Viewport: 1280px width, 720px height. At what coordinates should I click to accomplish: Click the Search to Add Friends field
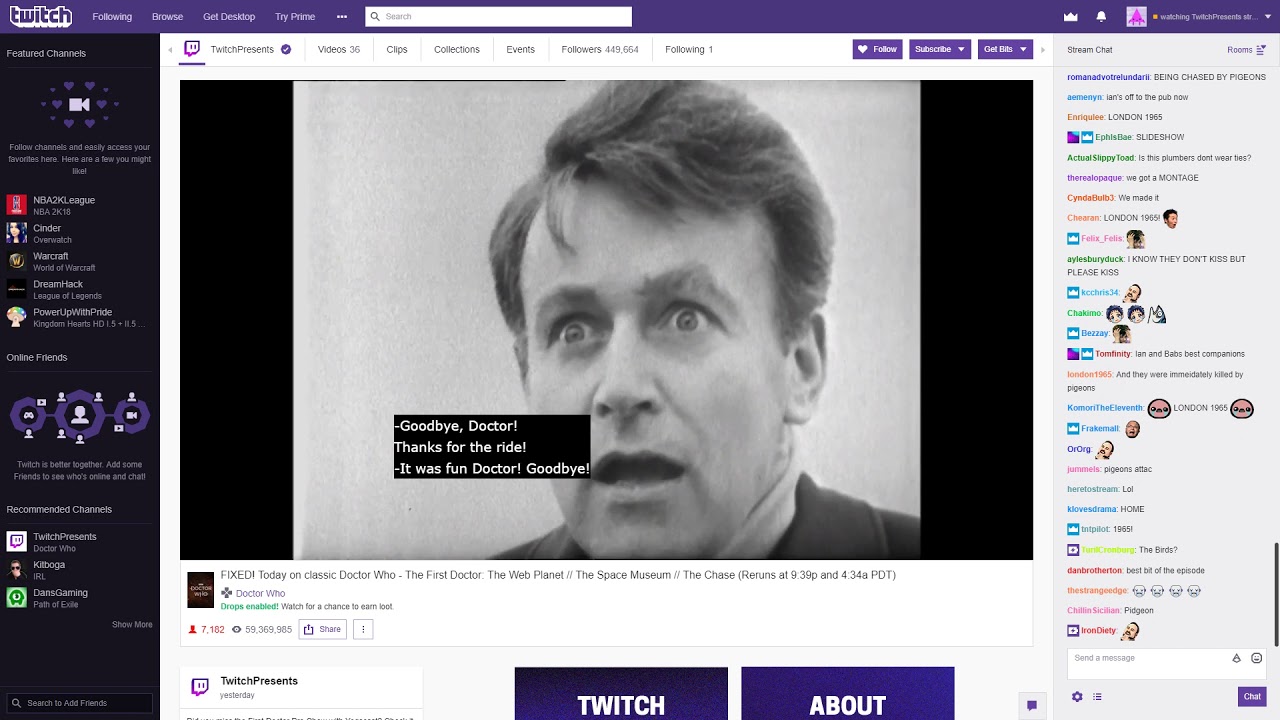80,703
